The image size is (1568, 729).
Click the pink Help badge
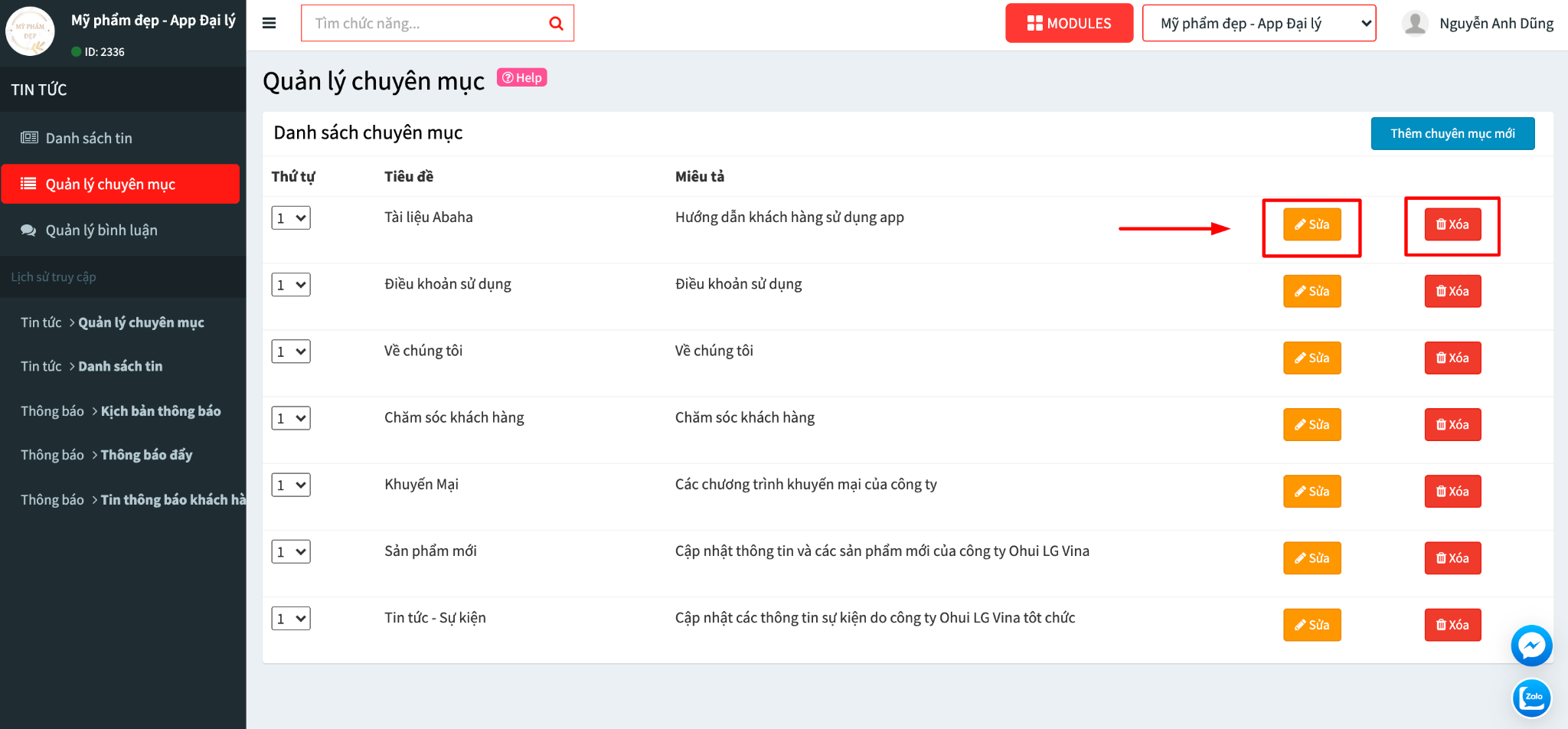(x=522, y=77)
